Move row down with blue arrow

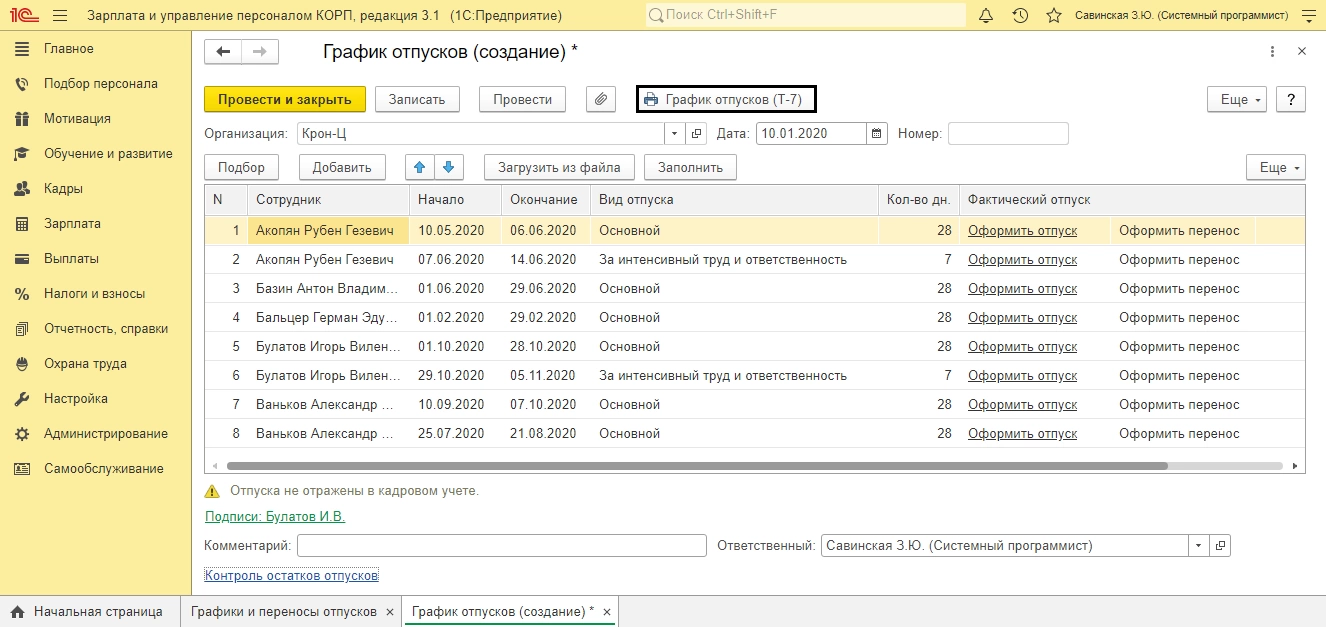coord(448,167)
